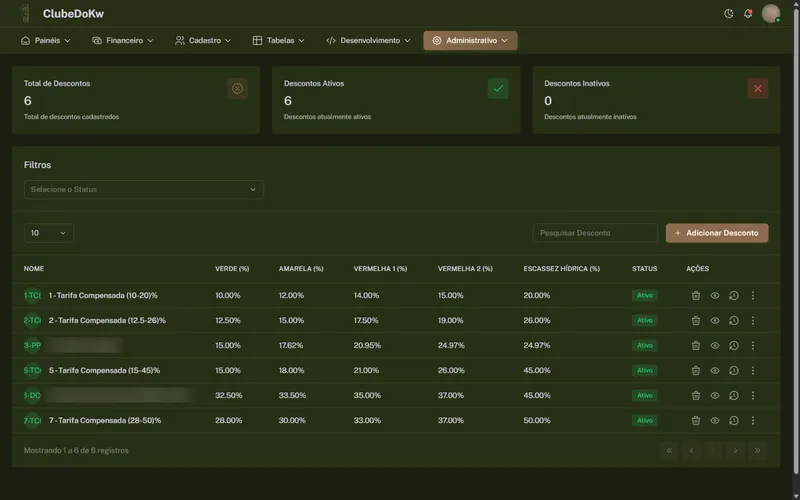800x500 pixels.
Task: Open history for 1 - Tarifa Compensada (10-20)%
Action: pyautogui.click(x=734, y=295)
